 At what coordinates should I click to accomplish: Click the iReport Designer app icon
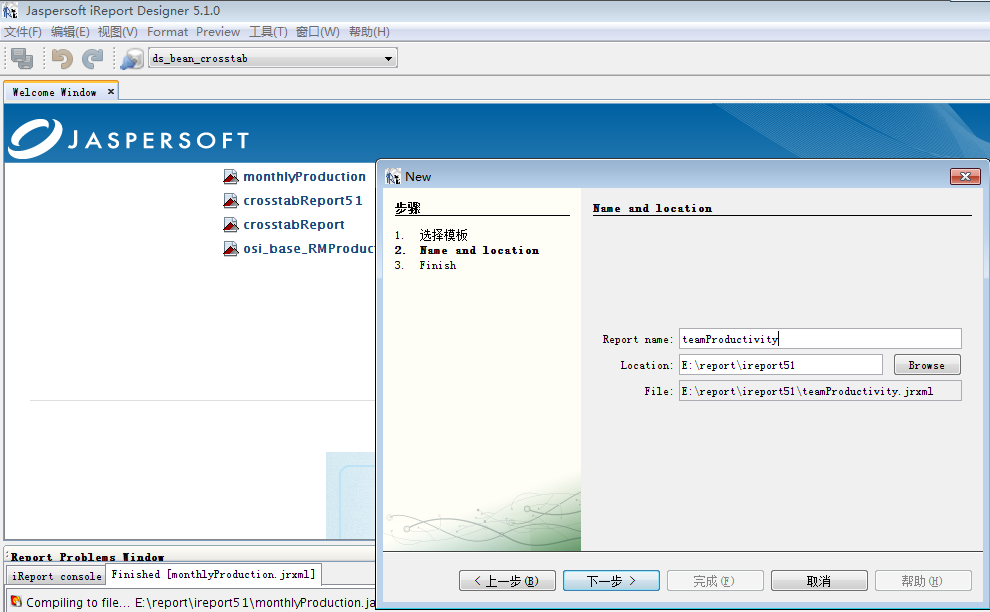10,11
